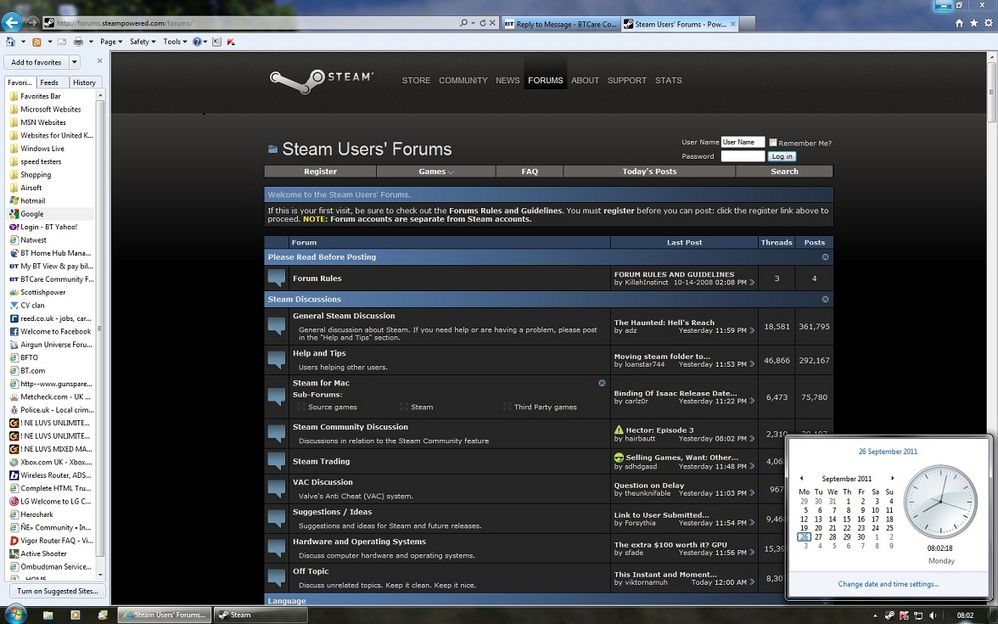Screen dimensions: 998x624
Task: Open the Games dropdown in forum navigation
Action: coord(434,171)
